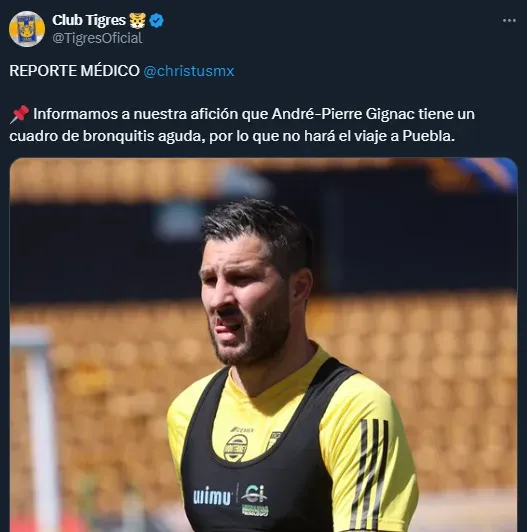Click the three black stripes on the sleeve
The height and width of the screenshot is (532, 527).
point(369,472)
